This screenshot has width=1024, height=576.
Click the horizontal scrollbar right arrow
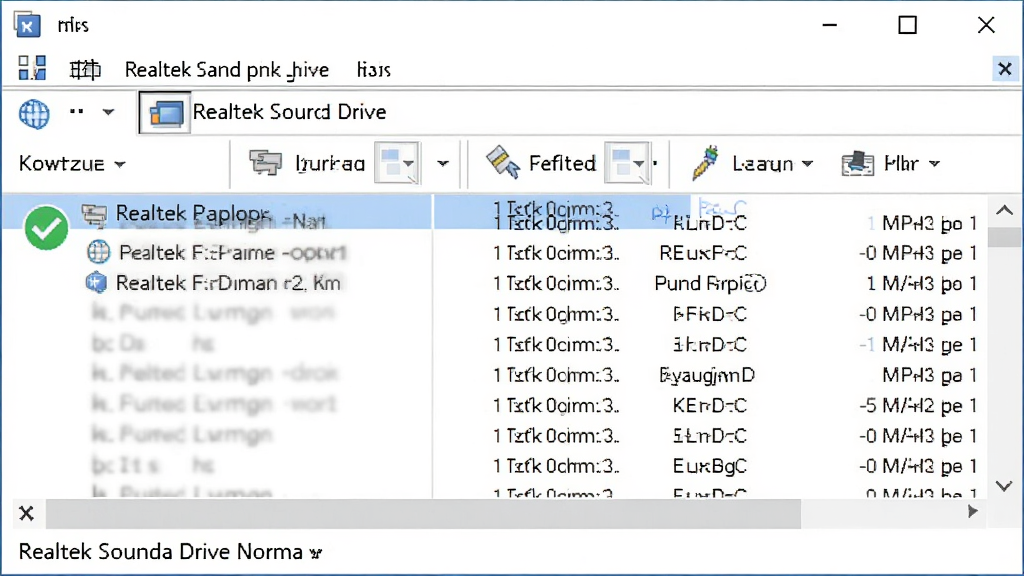972,512
